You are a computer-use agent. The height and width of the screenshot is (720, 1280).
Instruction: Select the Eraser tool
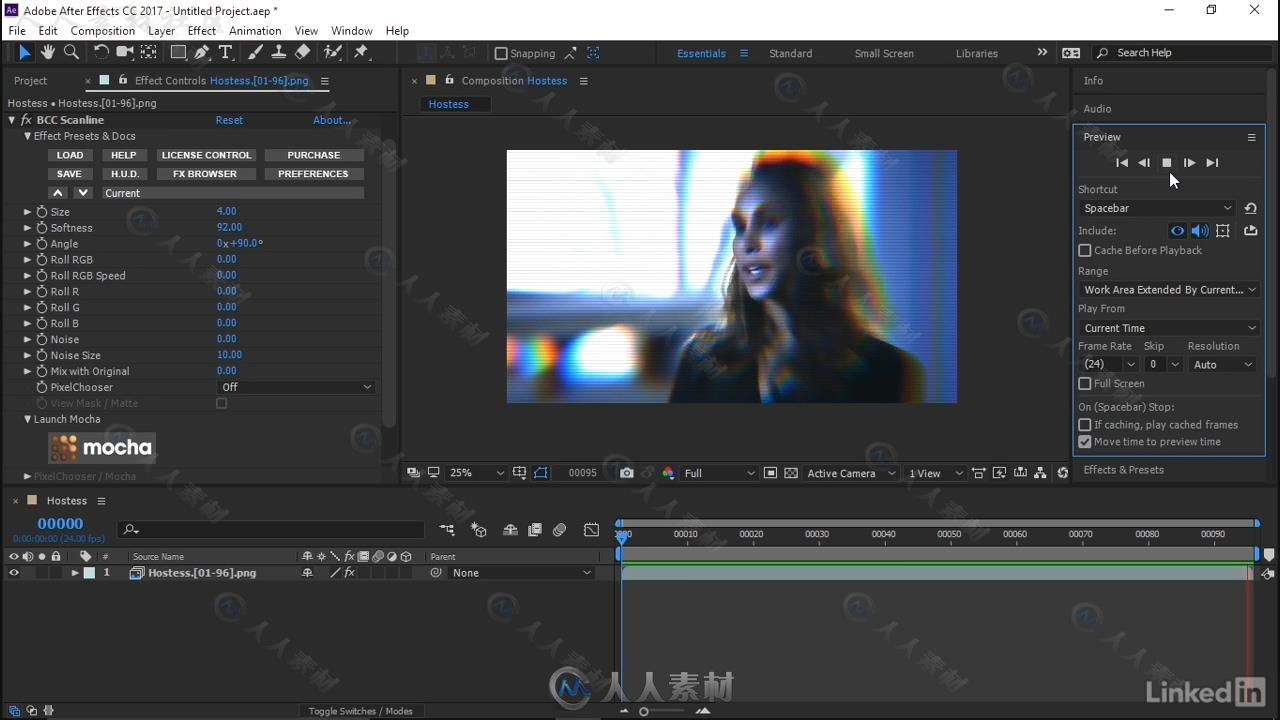303,52
